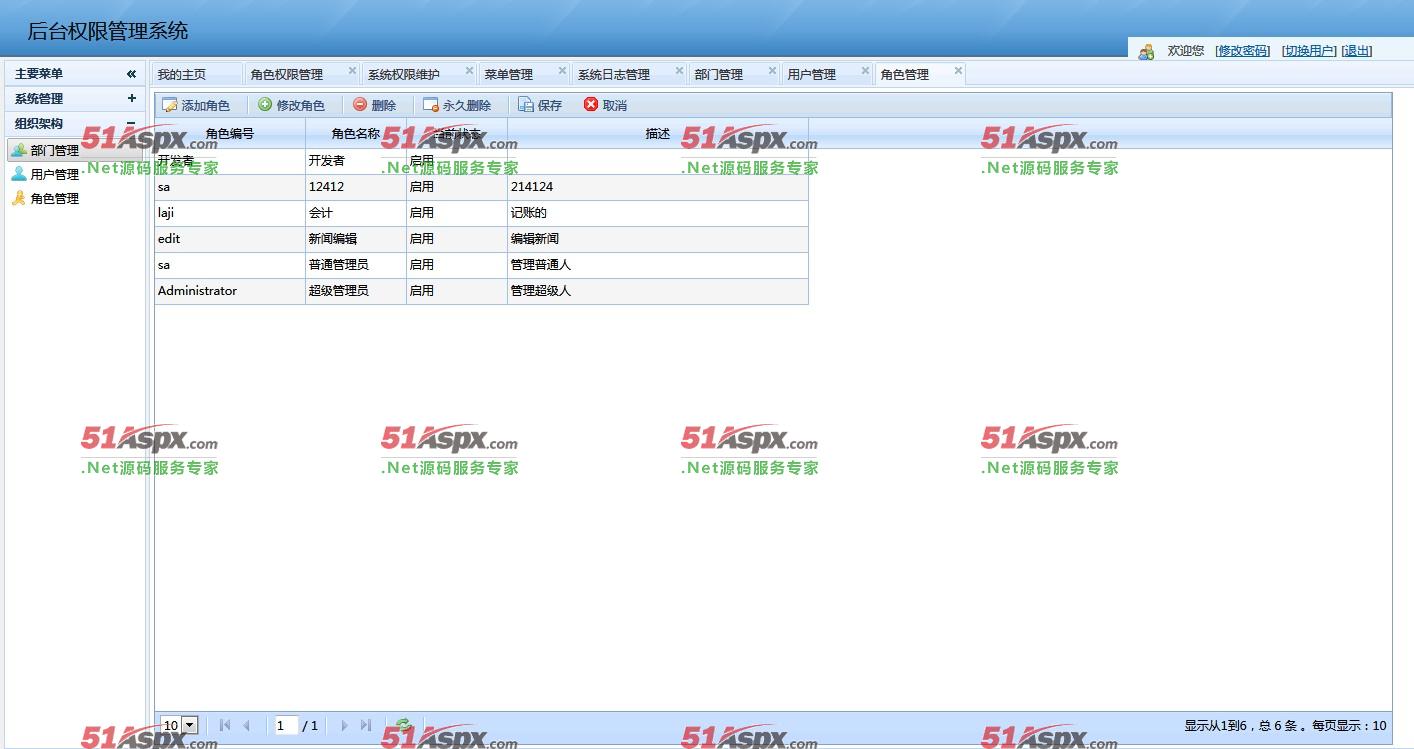Screen dimensions: 1414x749
Task: Click the 永久删除 permanent delete icon
Action: point(431,105)
